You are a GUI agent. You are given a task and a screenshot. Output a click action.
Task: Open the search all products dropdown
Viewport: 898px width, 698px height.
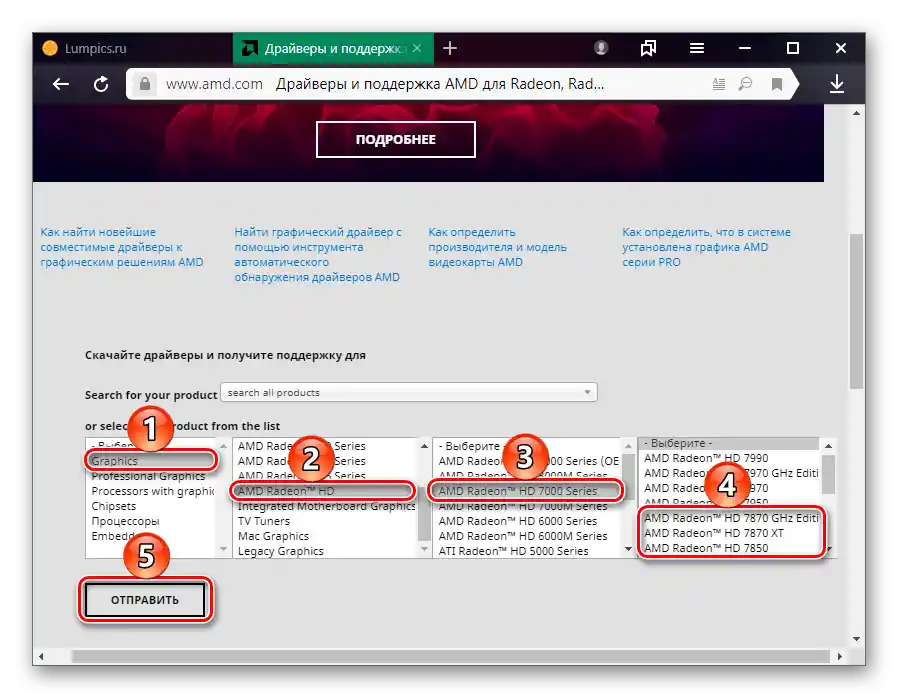pos(409,392)
